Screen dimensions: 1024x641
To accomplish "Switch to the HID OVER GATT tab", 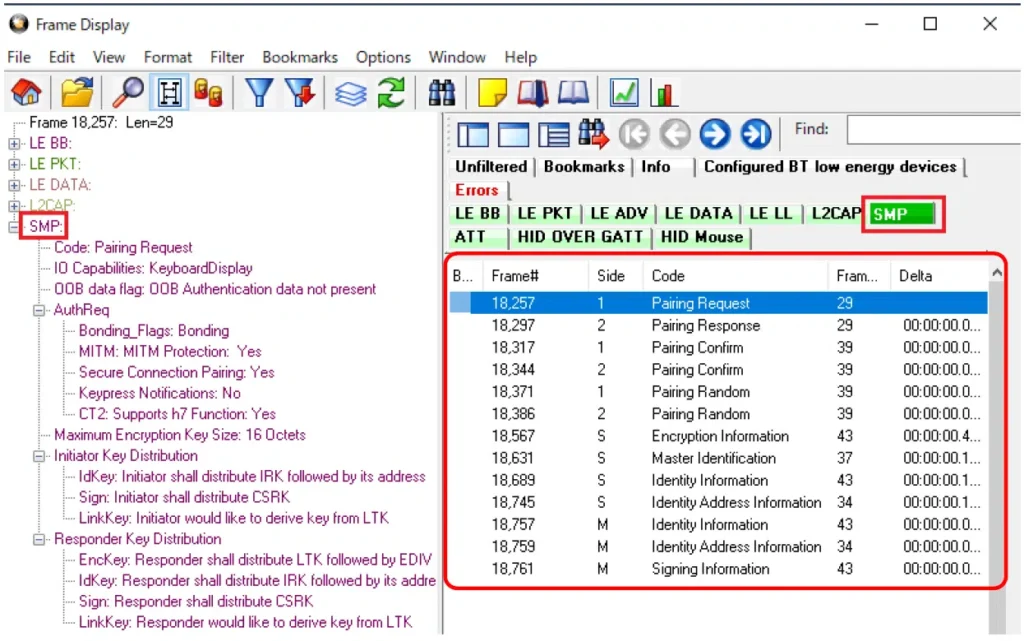I will click(x=580, y=237).
